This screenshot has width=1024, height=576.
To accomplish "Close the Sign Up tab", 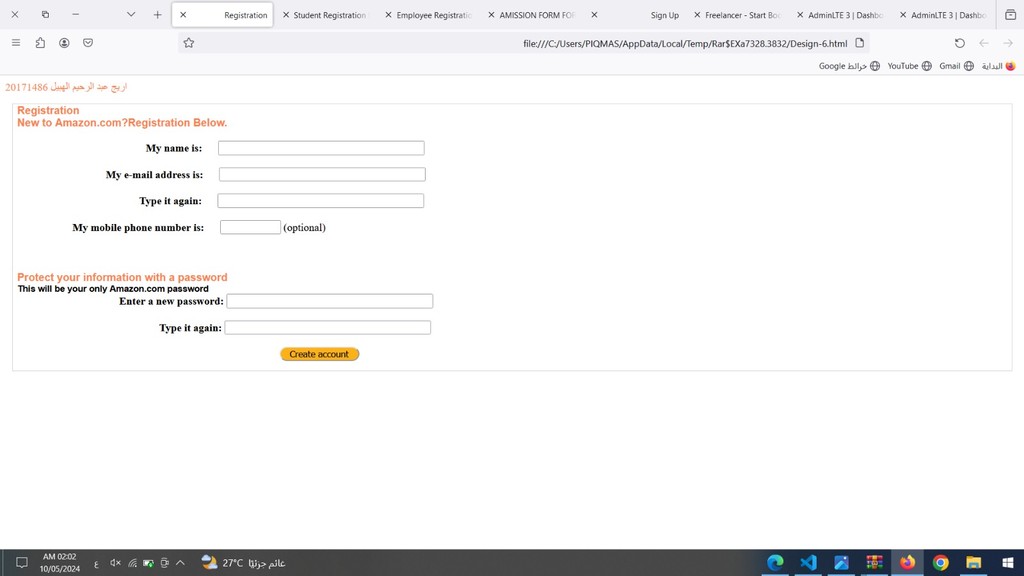I will coord(594,14).
